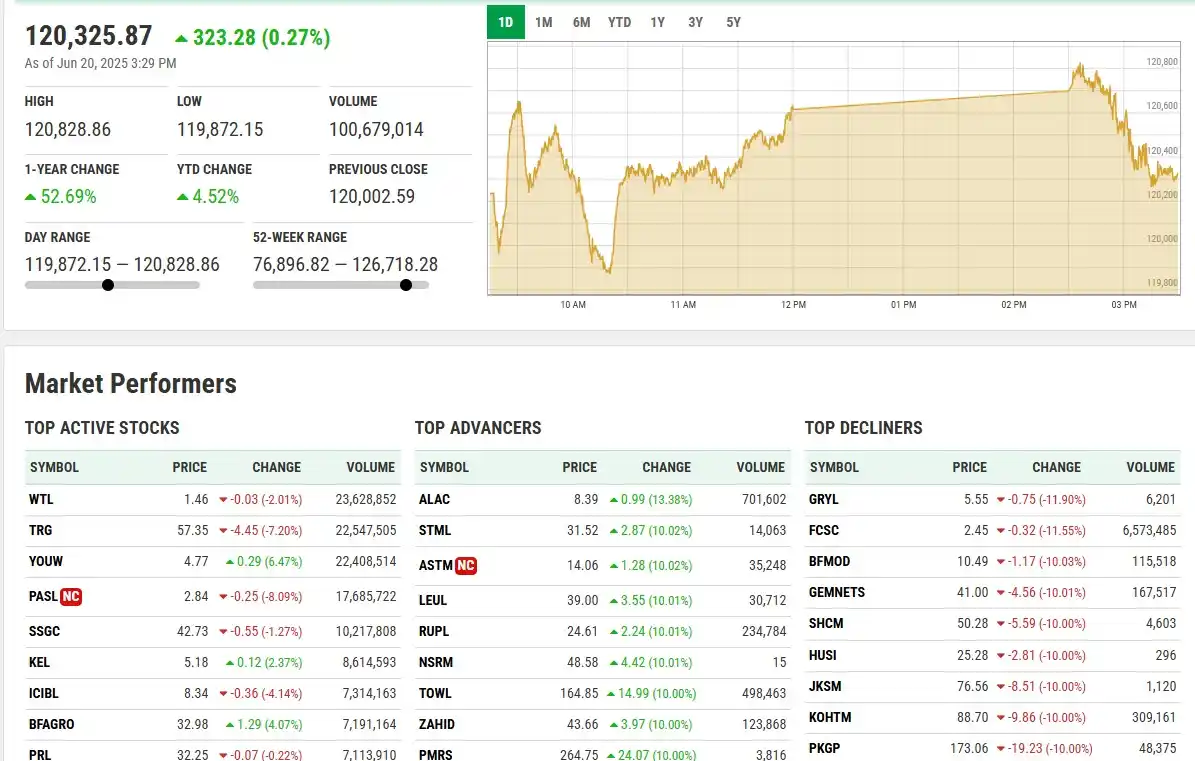This screenshot has width=1195, height=761.
Task: Click the Top Advancers heading
Action: coord(478,428)
